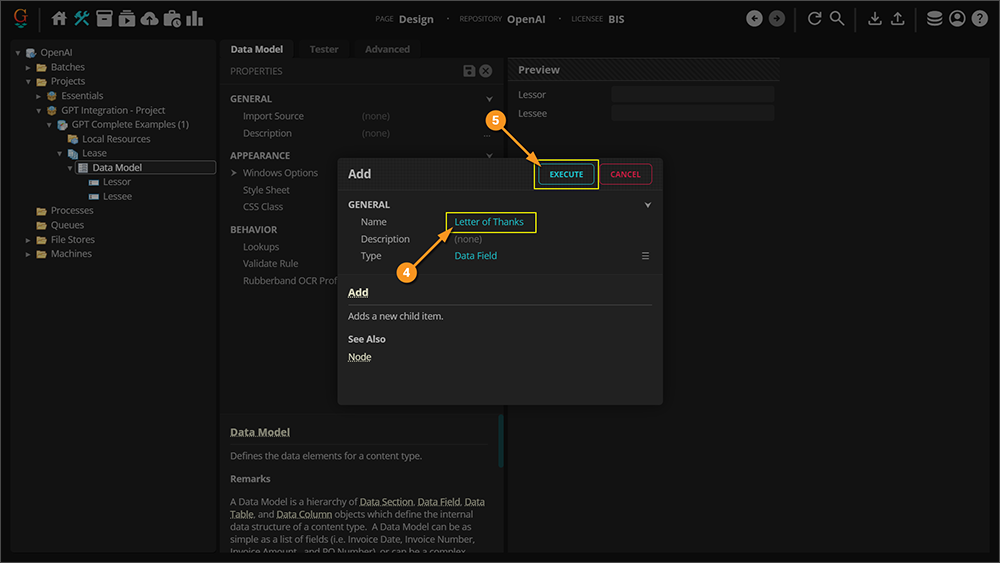Open the user account icon
This screenshot has height=563, width=1000.
pos(957,18)
